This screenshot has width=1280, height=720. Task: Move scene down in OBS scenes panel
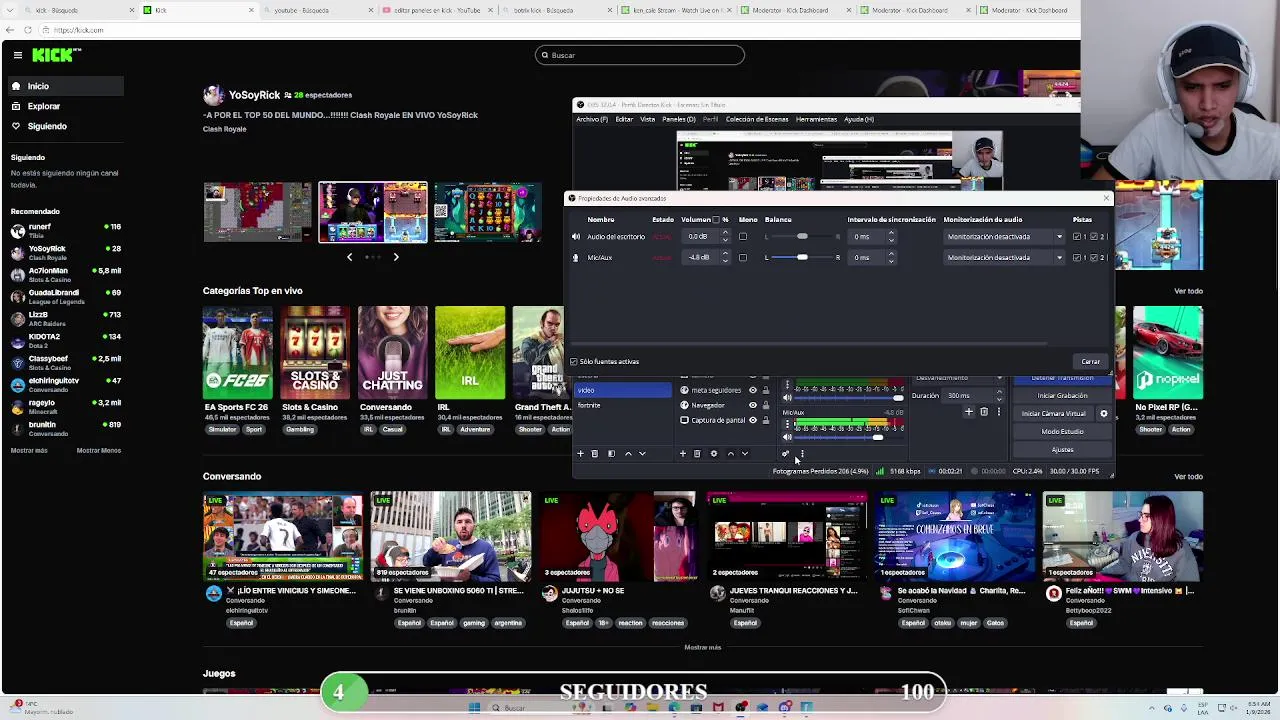642,454
